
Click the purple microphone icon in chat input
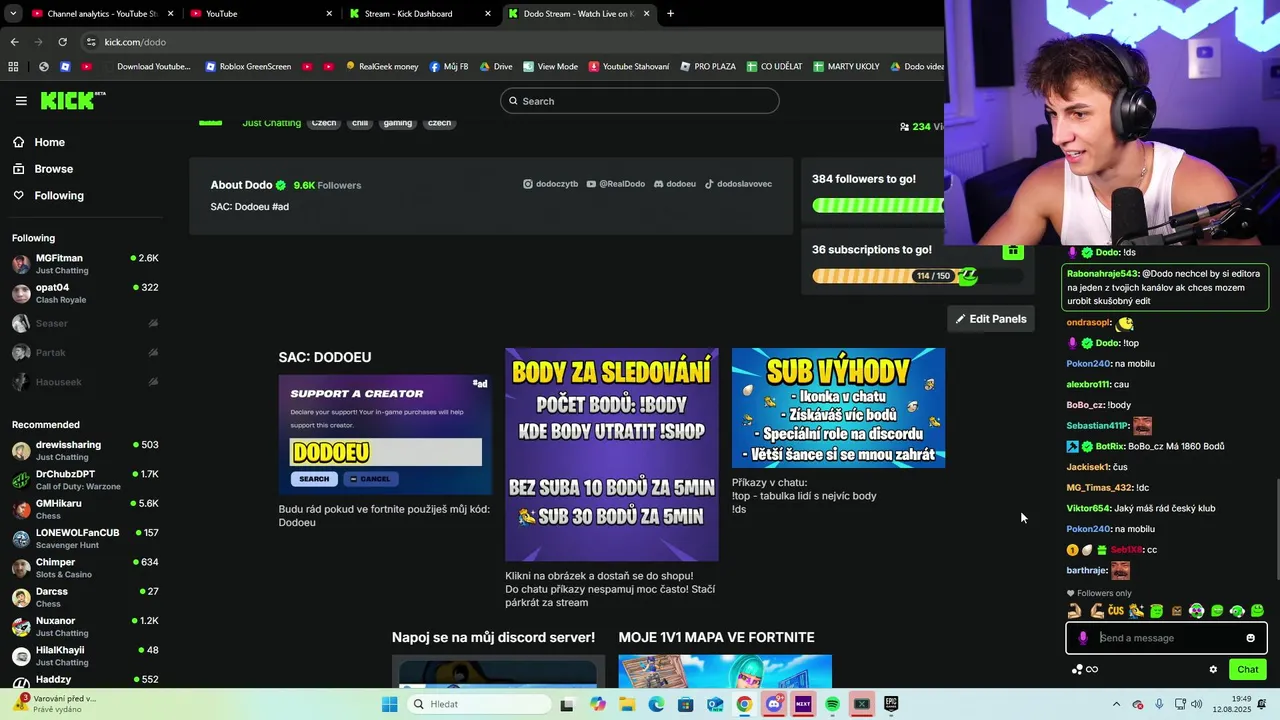[1083, 638]
